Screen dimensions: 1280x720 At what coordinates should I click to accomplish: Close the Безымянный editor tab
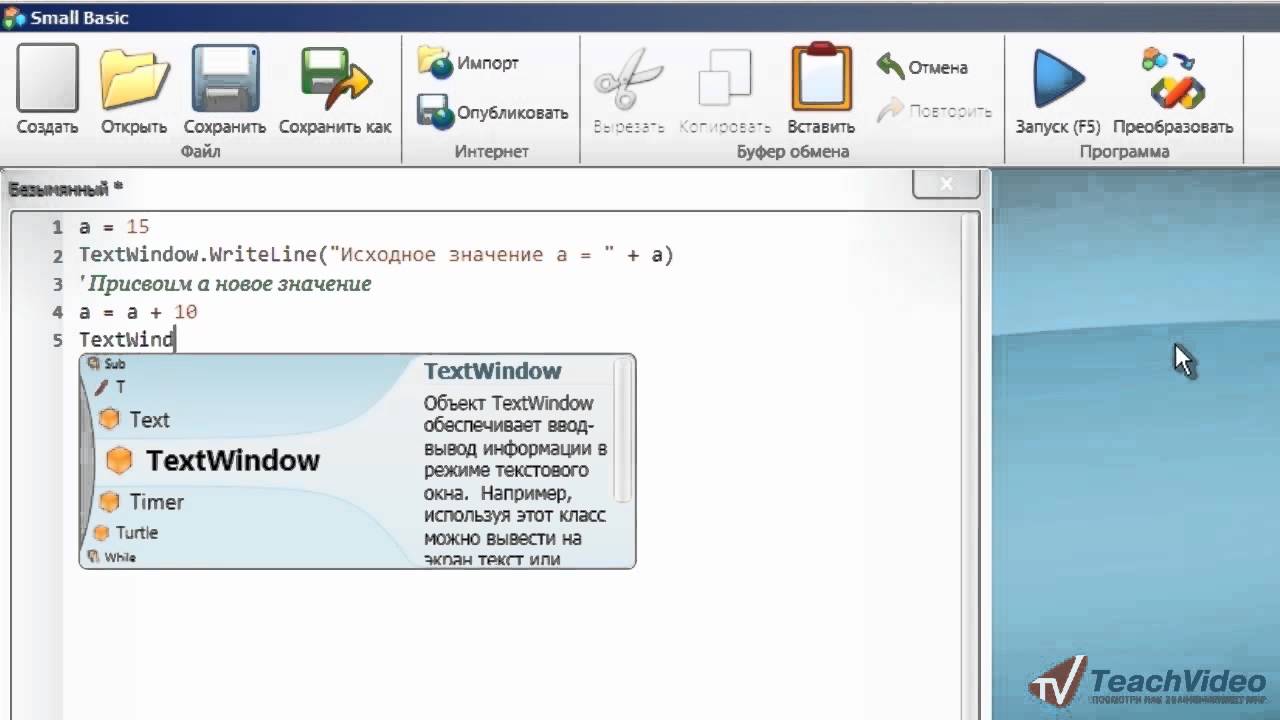pos(946,184)
